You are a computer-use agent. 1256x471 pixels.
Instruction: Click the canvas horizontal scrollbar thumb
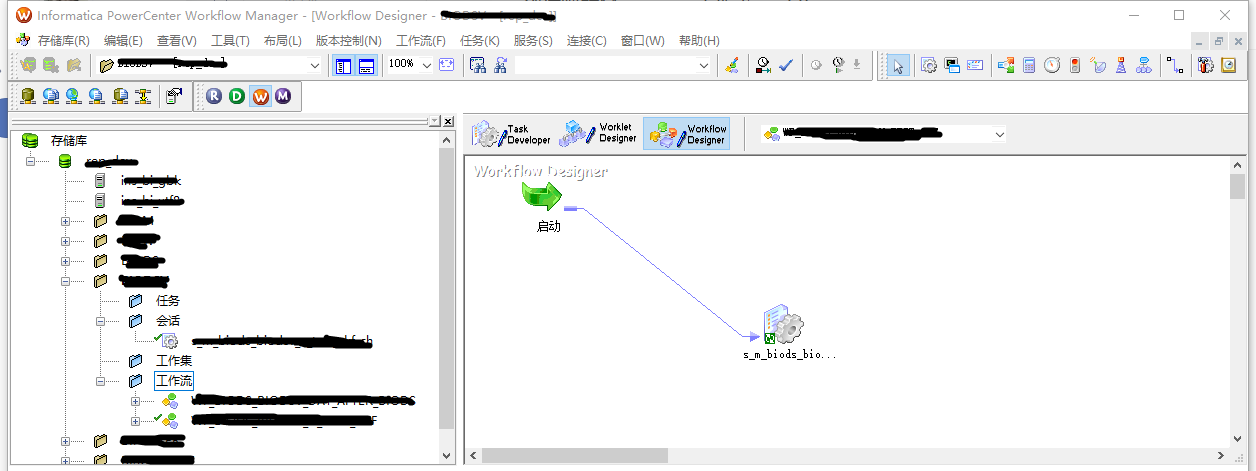[574, 456]
